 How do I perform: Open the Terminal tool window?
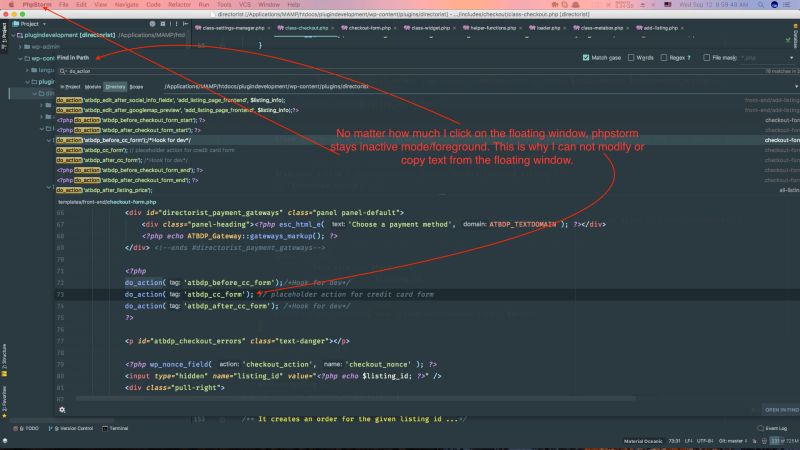[115, 429]
